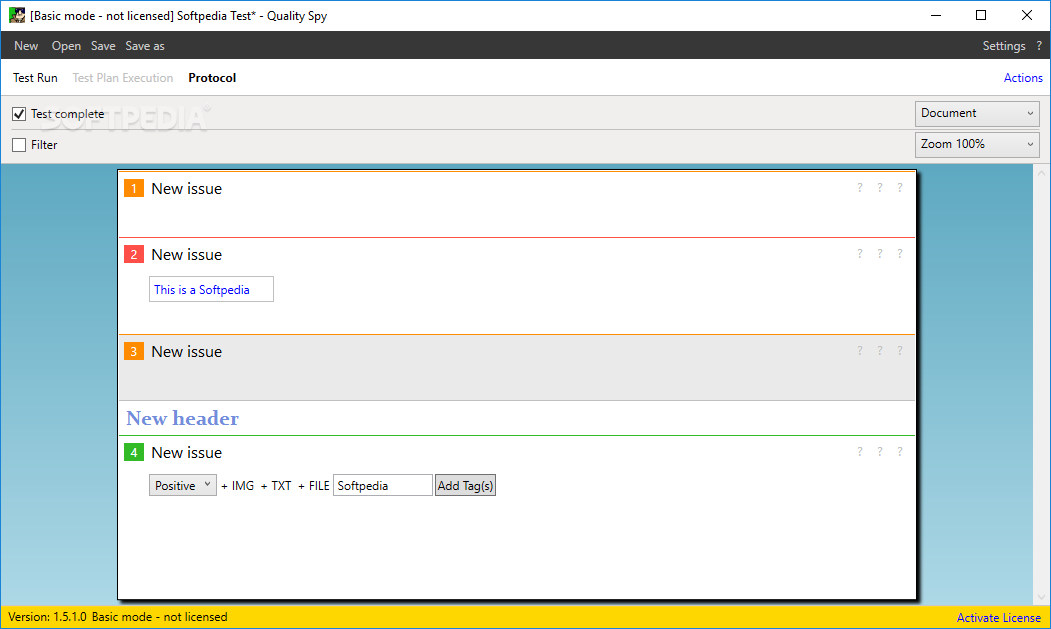1051x629 pixels.
Task: Click the 'New issue' title of issue 1
Action: tap(186, 188)
